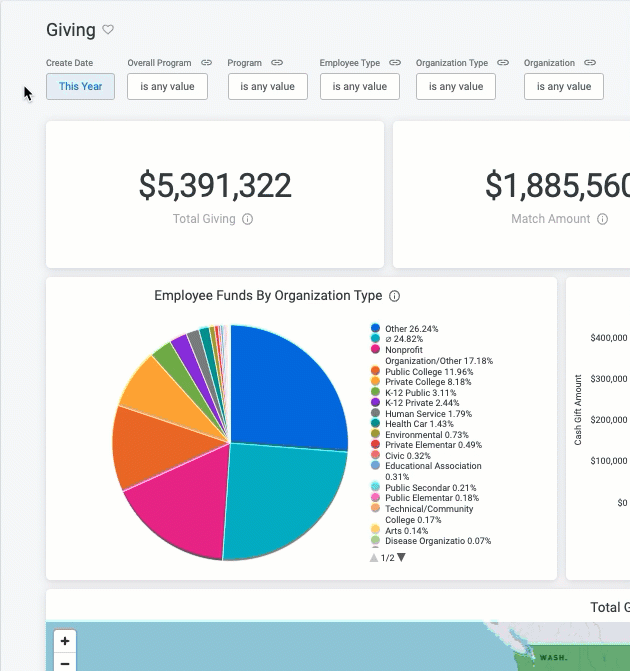Click the 'Cash Gift Amount' axis title

point(578,410)
